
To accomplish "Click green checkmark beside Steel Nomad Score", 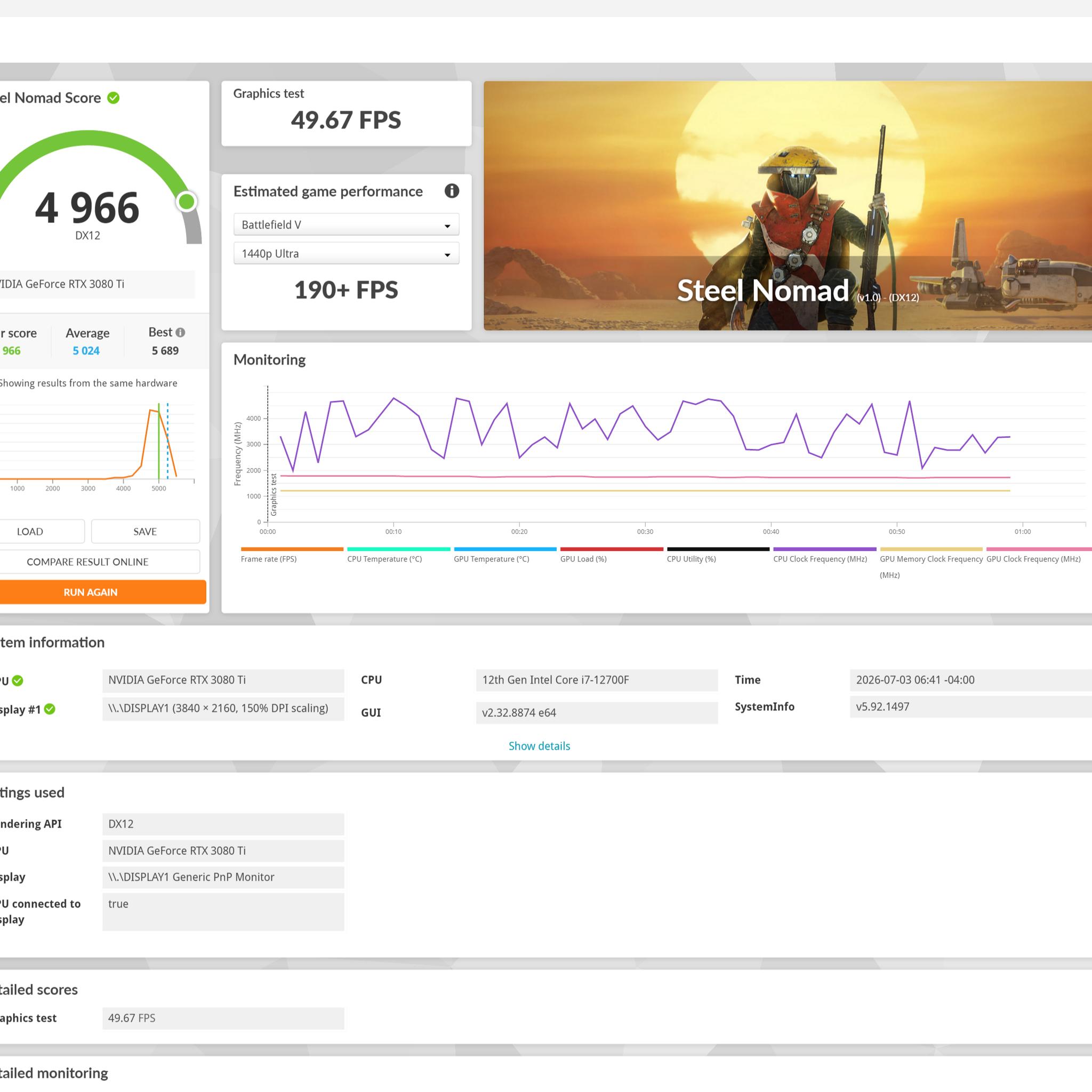I will pos(114,98).
